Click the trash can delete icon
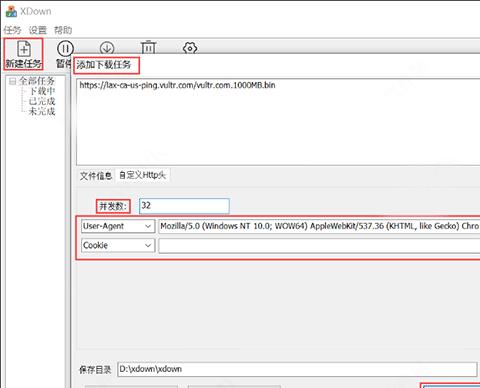This screenshot has height=388, width=480. [x=148, y=47]
